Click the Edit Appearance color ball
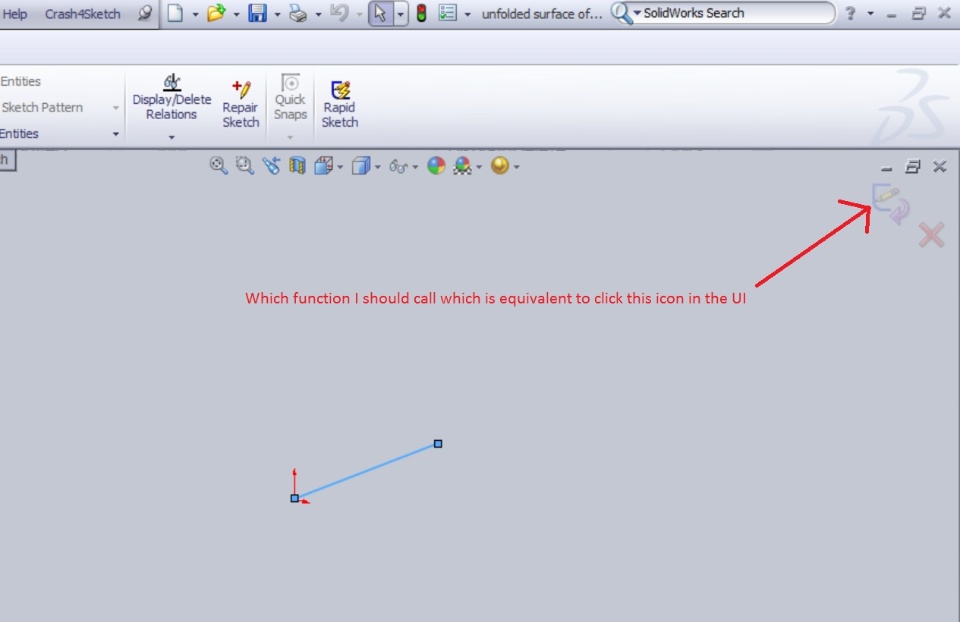The height and width of the screenshot is (622, 960). pos(436,165)
